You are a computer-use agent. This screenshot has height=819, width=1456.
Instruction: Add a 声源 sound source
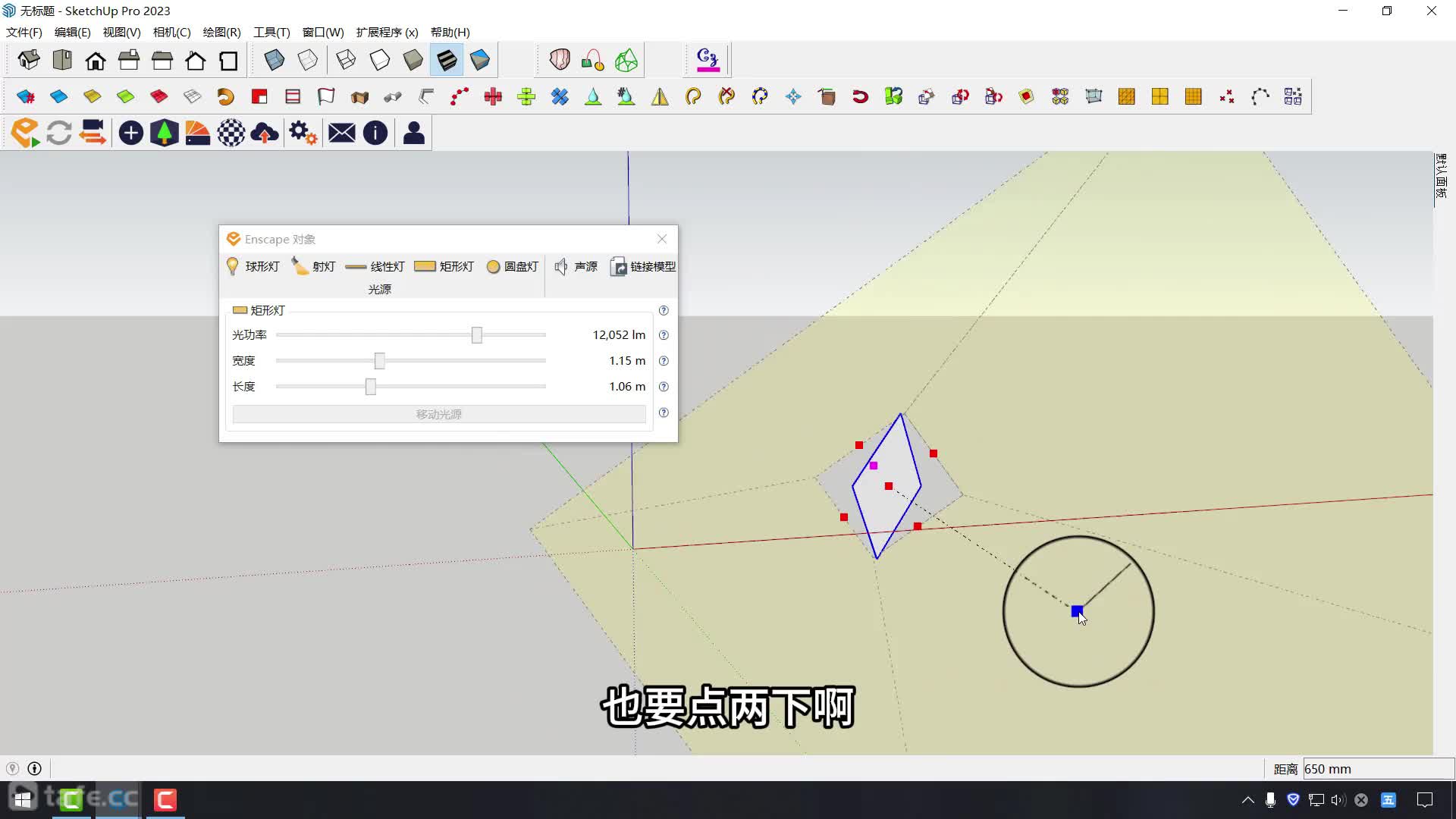coord(576,266)
